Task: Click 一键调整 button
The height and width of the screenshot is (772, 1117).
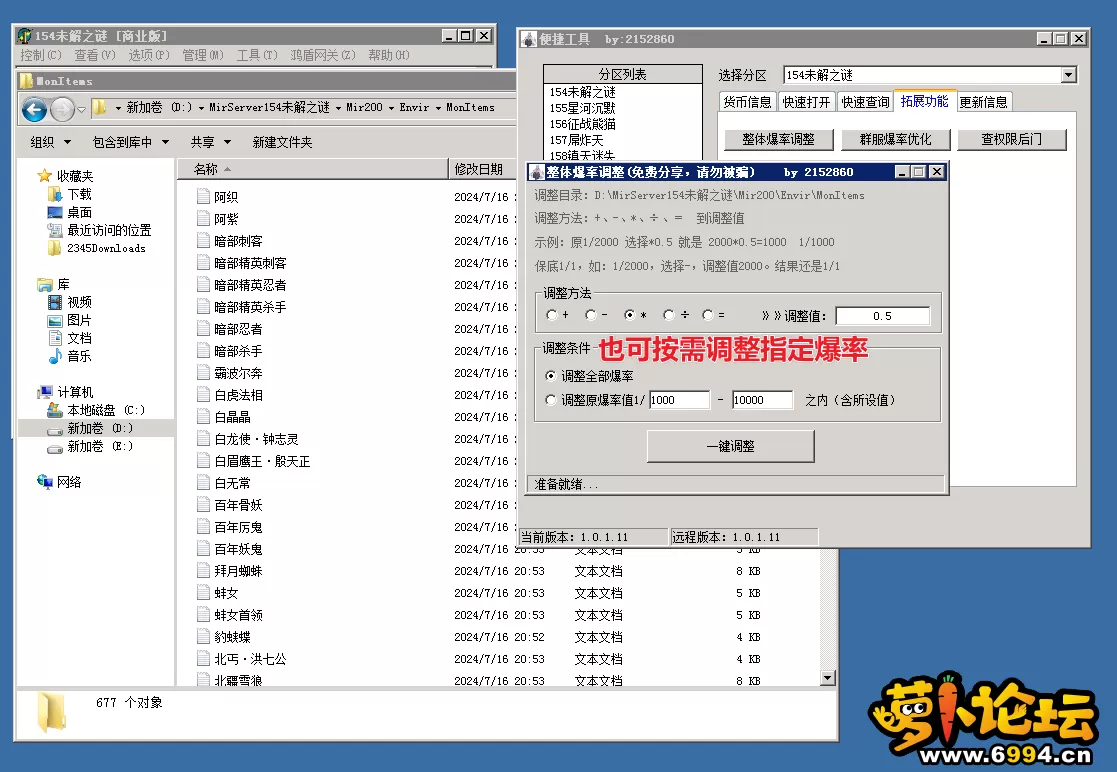Action: 730,446
